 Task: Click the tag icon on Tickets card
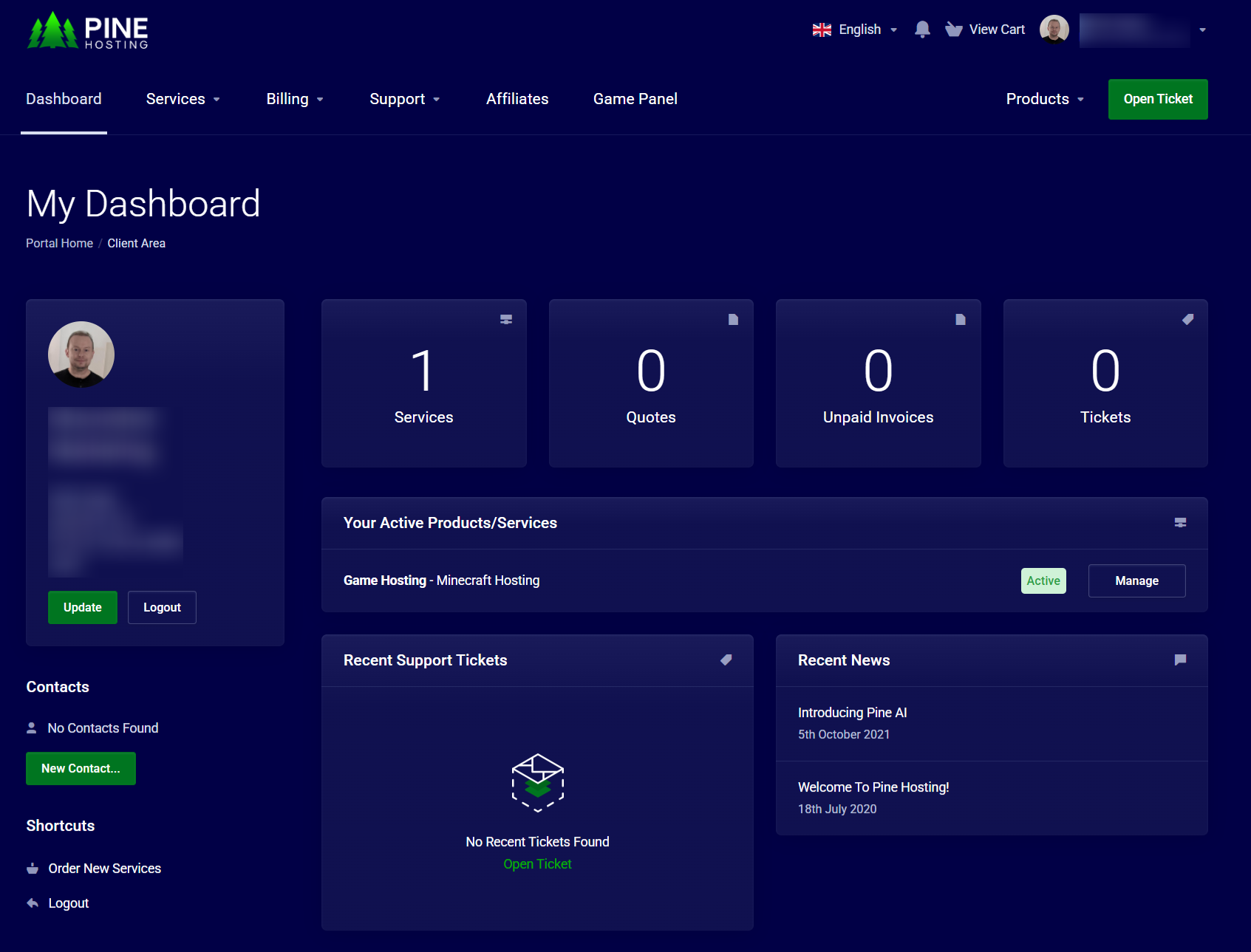pyautogui.click(x=1188, y=319)
